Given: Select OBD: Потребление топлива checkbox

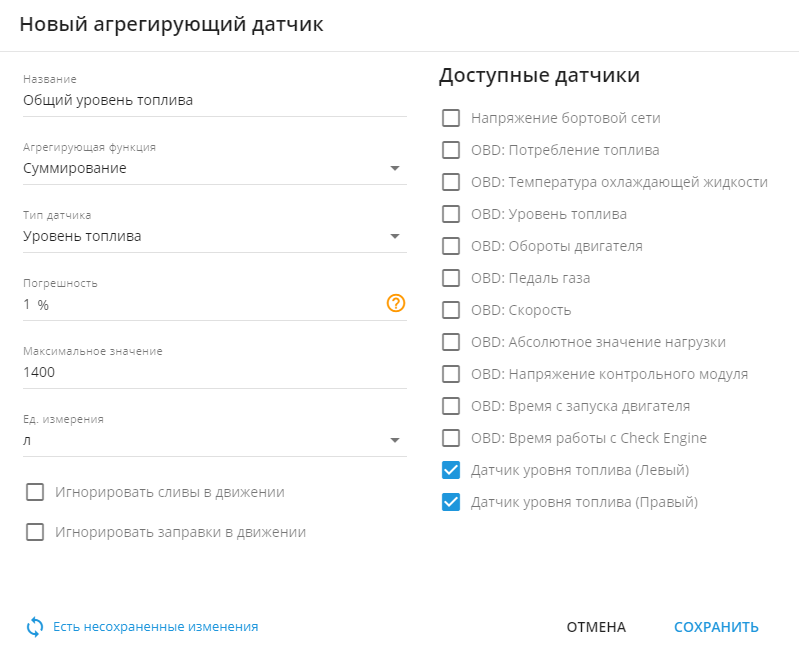Looking at the screenshot, I should (451, 150).
